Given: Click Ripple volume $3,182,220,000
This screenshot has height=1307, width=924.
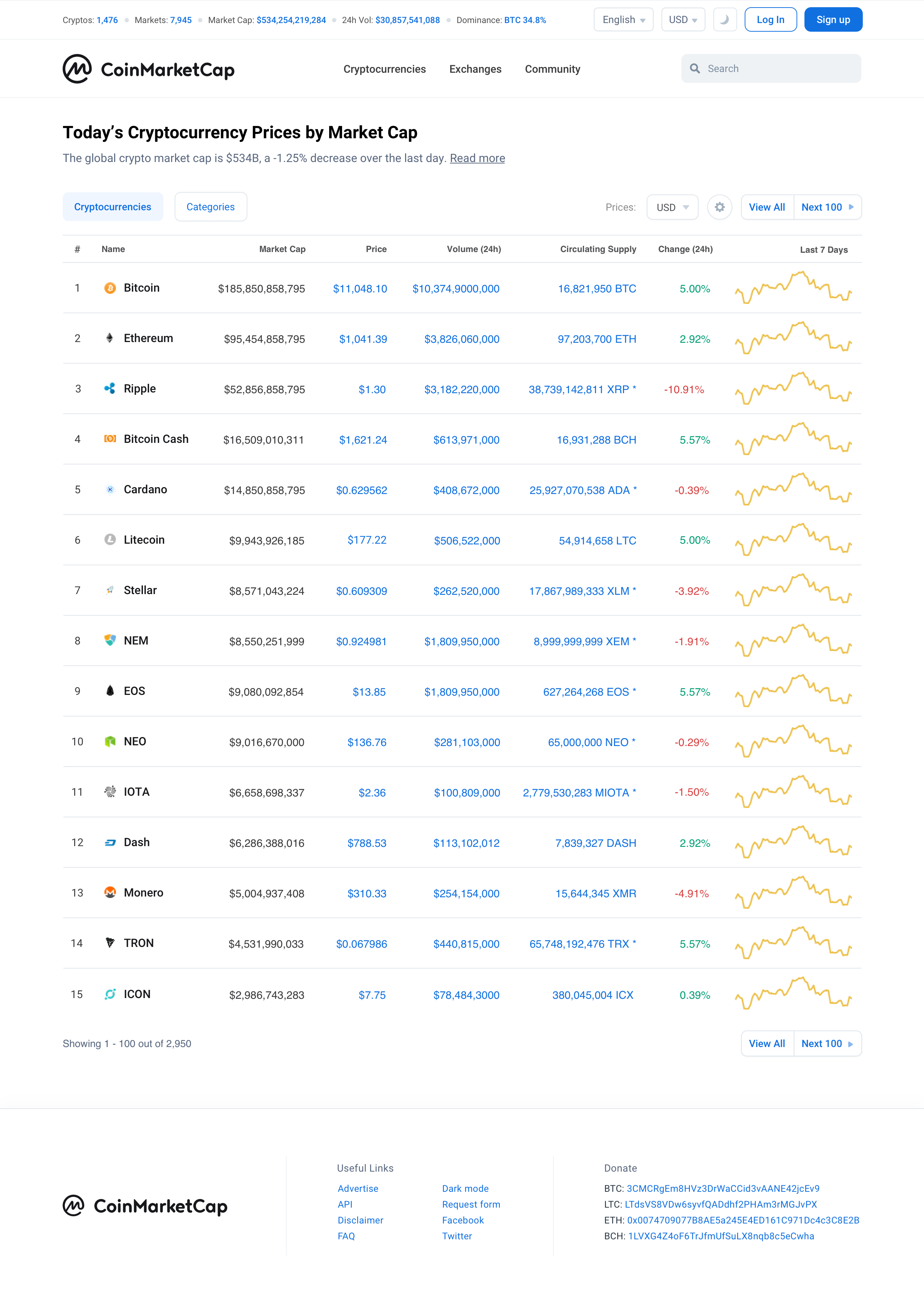Looking at the screenshot, I should (x=462, y=389).
